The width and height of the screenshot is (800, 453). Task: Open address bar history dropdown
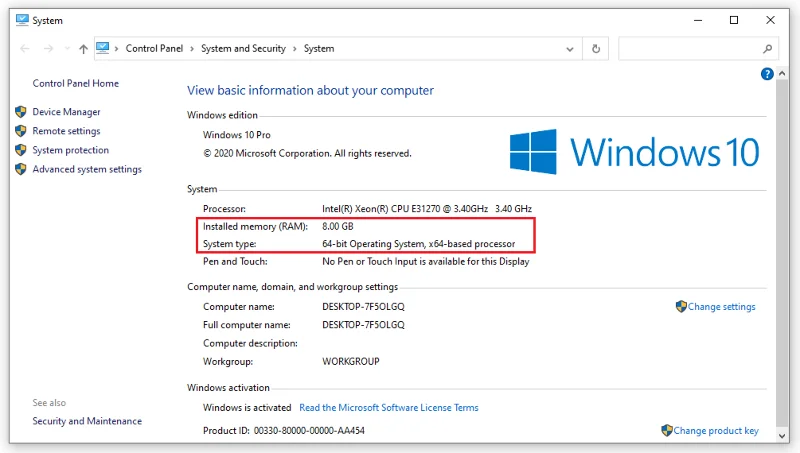(x=570, y=49)
